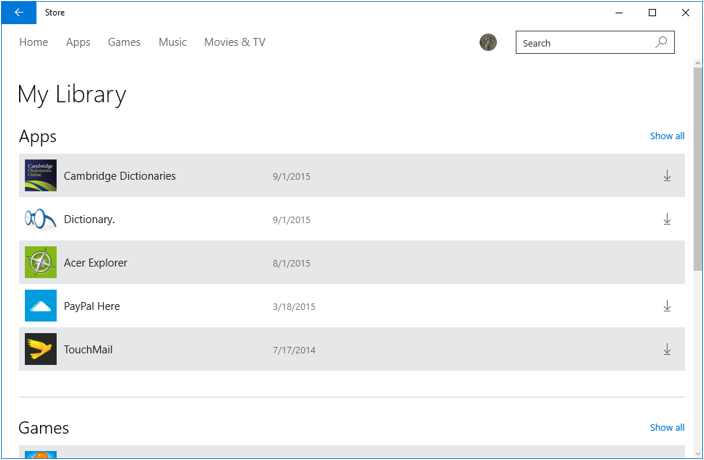Viewport: 704px width, 460px height.
Task: Download the PayPal Here app
Action: point(667,306)
